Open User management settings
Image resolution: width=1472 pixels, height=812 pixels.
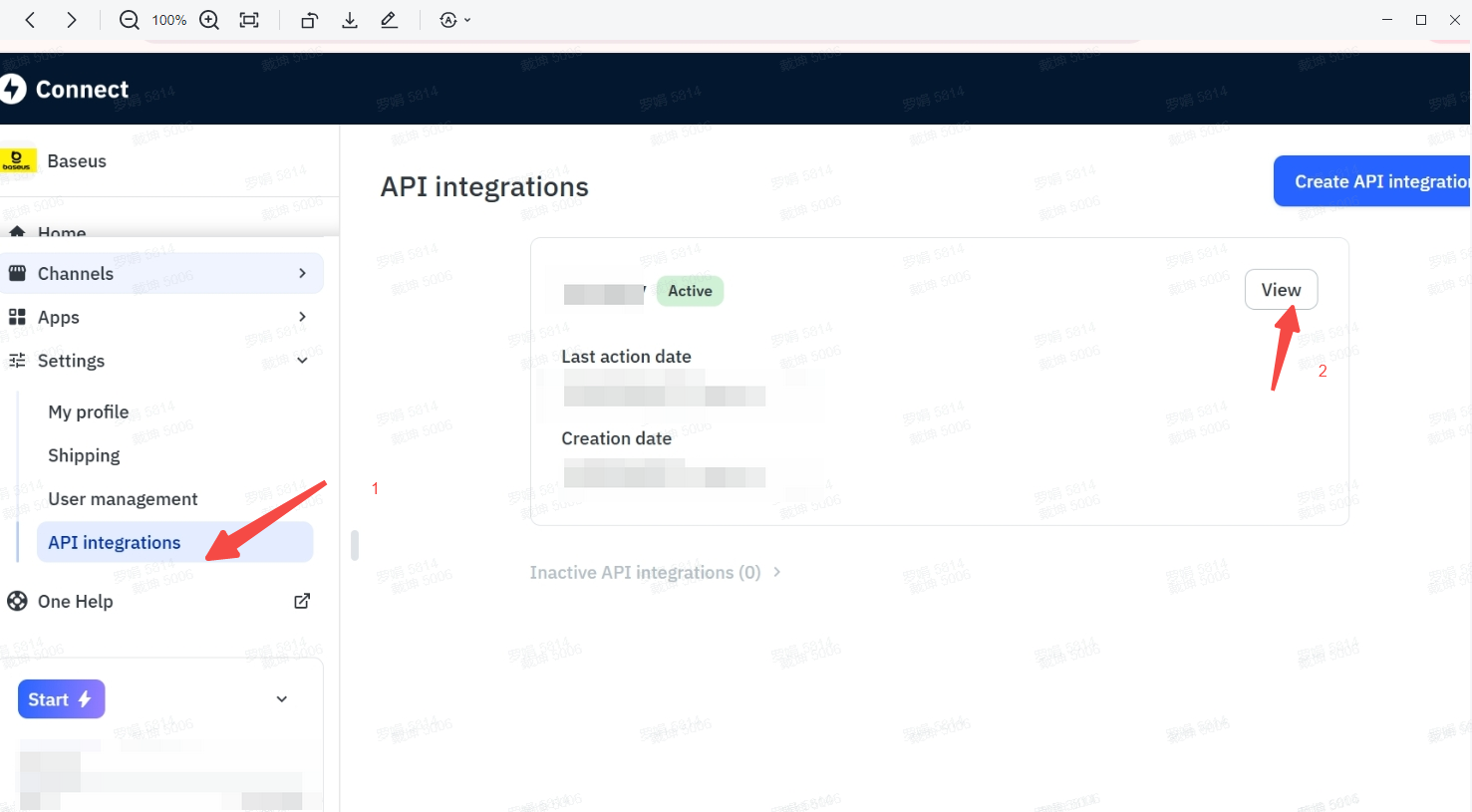point(123,499)
